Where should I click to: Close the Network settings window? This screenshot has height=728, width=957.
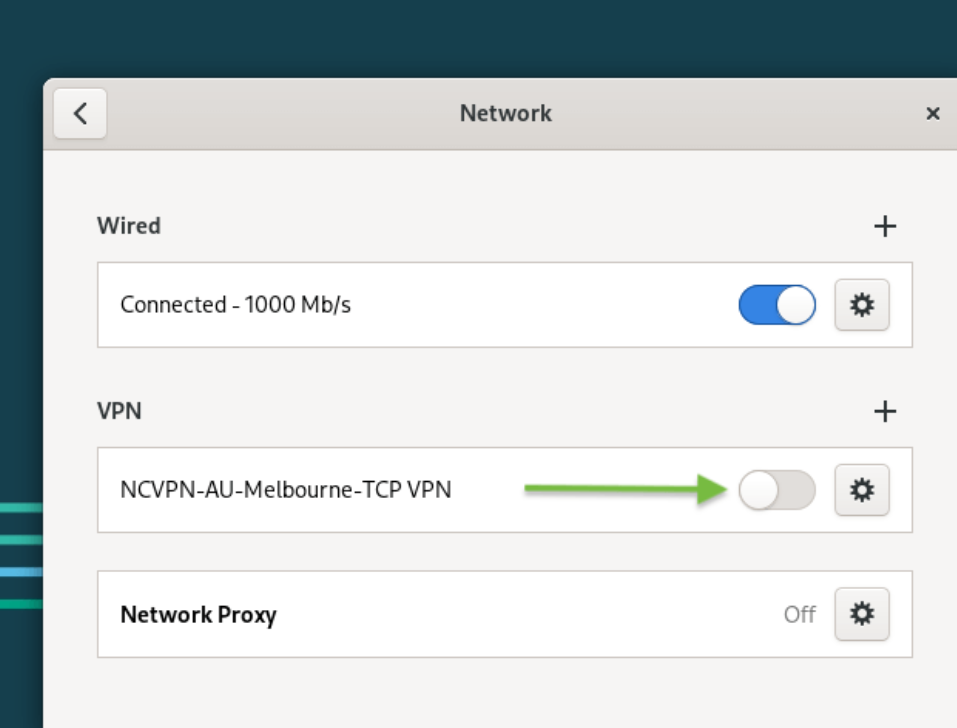932,114
